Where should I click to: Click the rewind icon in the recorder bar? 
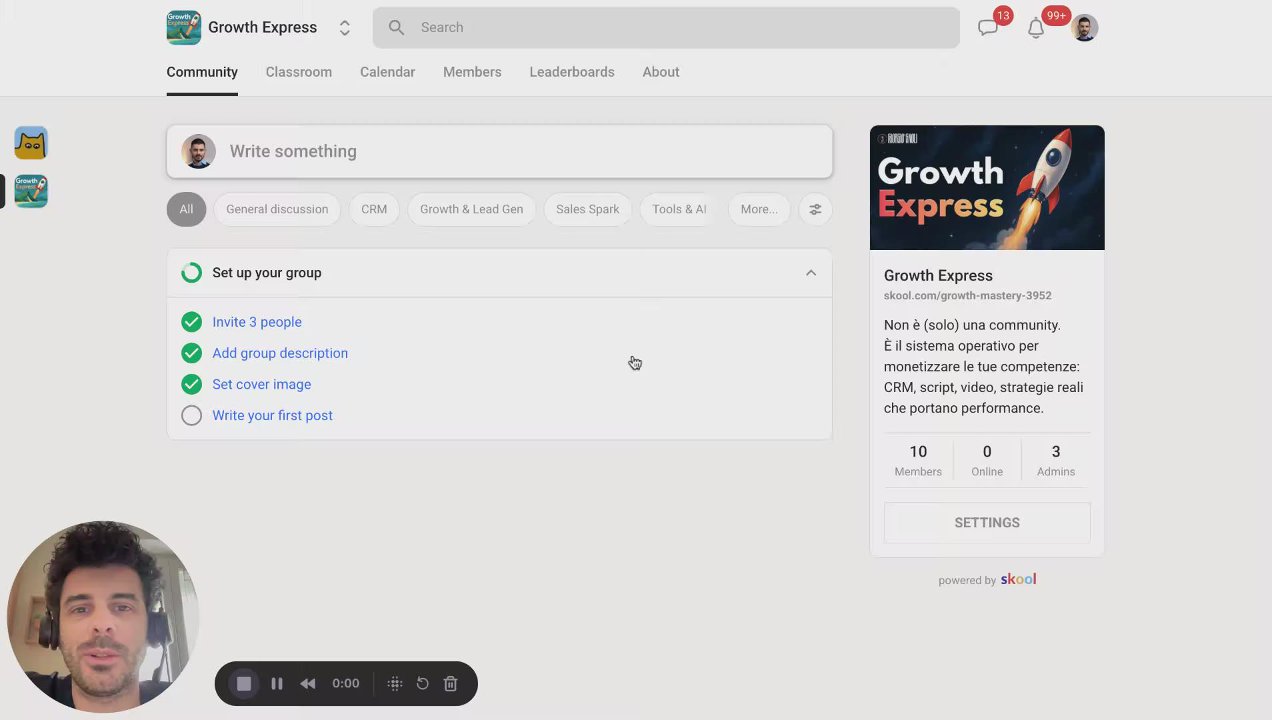(x=308, y=684)
